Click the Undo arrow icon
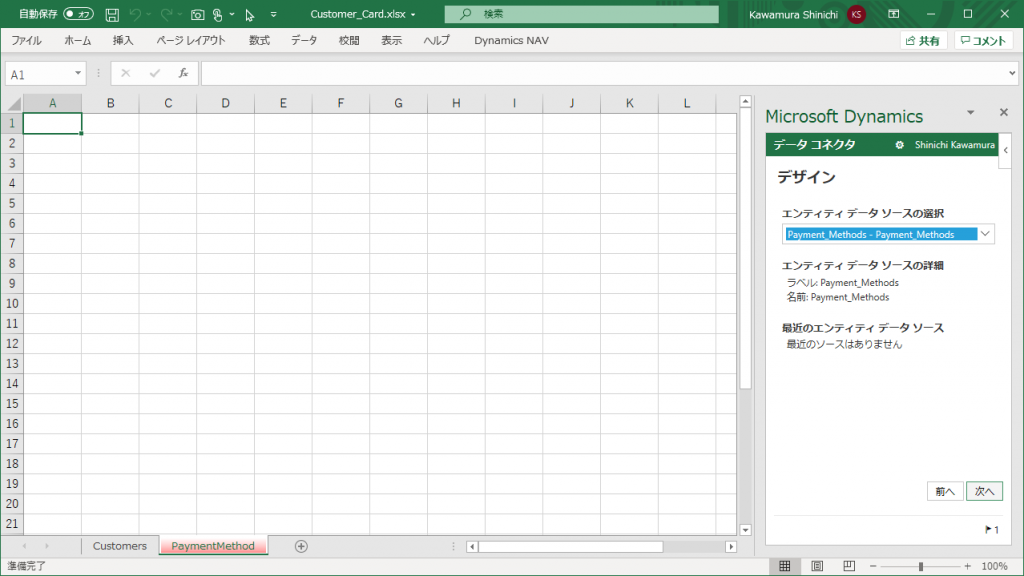This screenshot has height=576, width=1024. coord(135,14)
